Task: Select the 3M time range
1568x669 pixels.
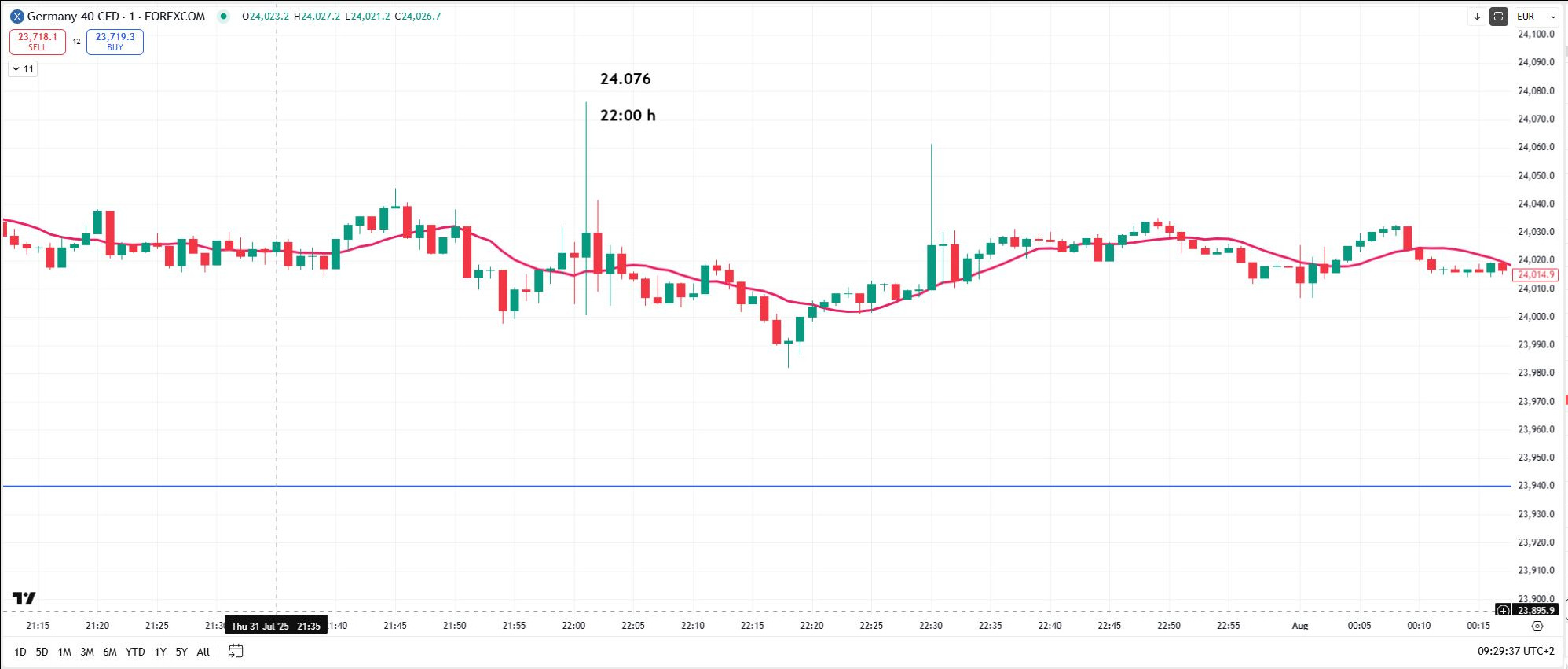Action: pos(87,652)
